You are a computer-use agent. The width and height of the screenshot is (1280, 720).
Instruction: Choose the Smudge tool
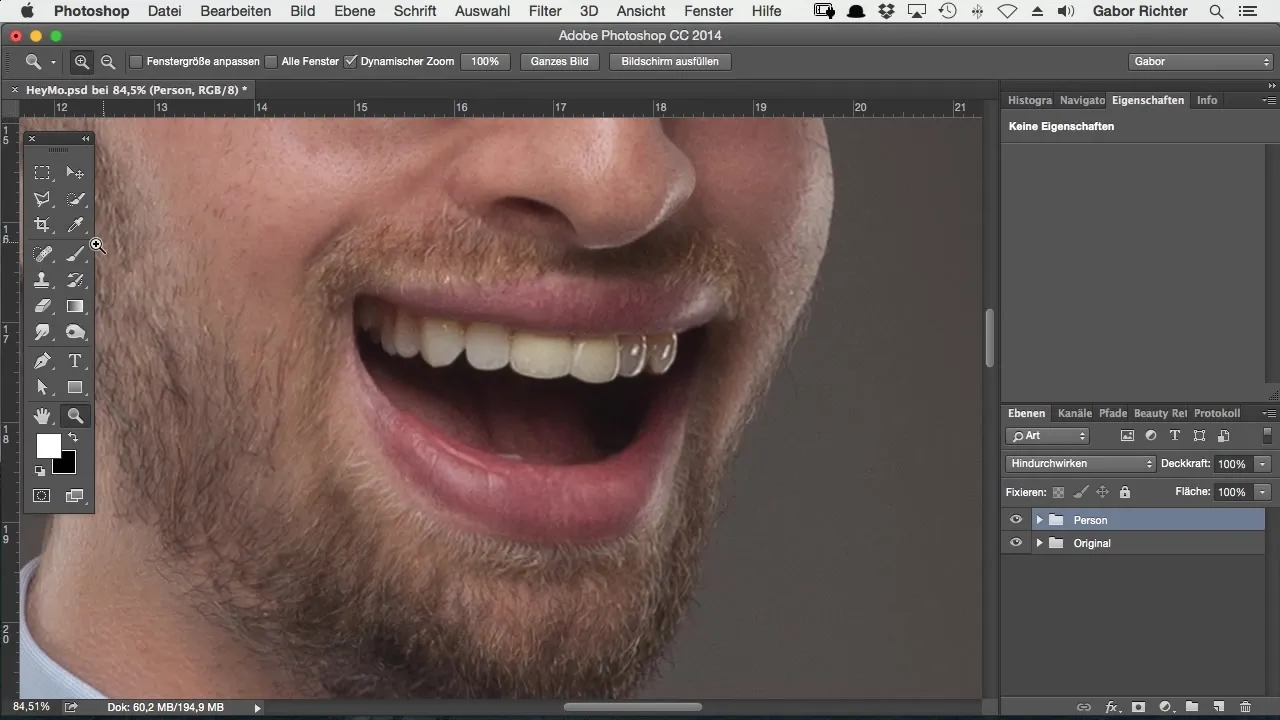[x=42, y=332]
